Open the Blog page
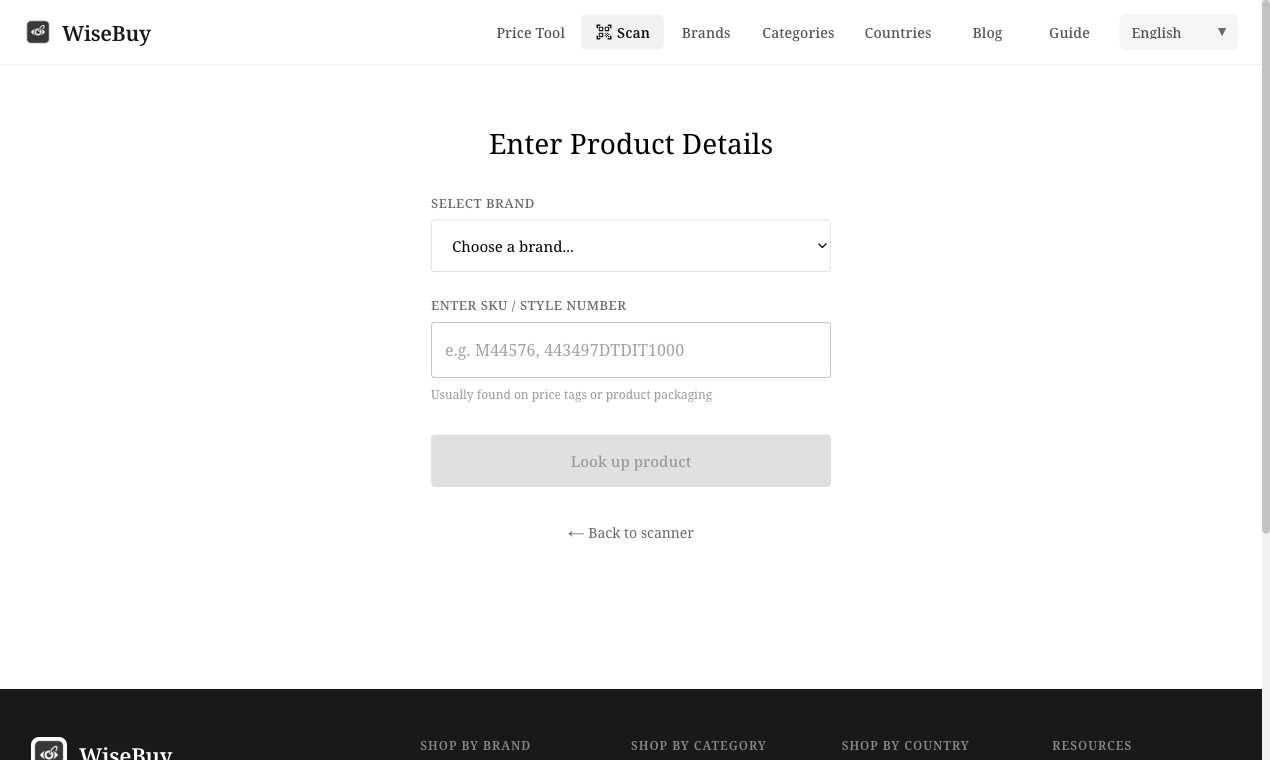This screenshot has height=760, width=1270. point(987,32)
